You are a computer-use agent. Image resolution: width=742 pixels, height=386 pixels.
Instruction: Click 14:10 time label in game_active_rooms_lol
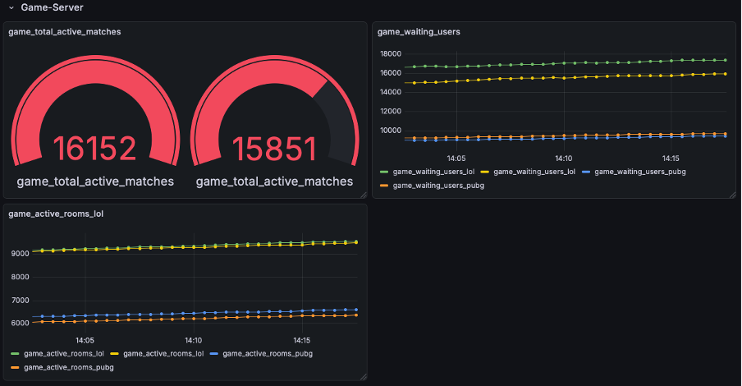[x=194, y=340]
